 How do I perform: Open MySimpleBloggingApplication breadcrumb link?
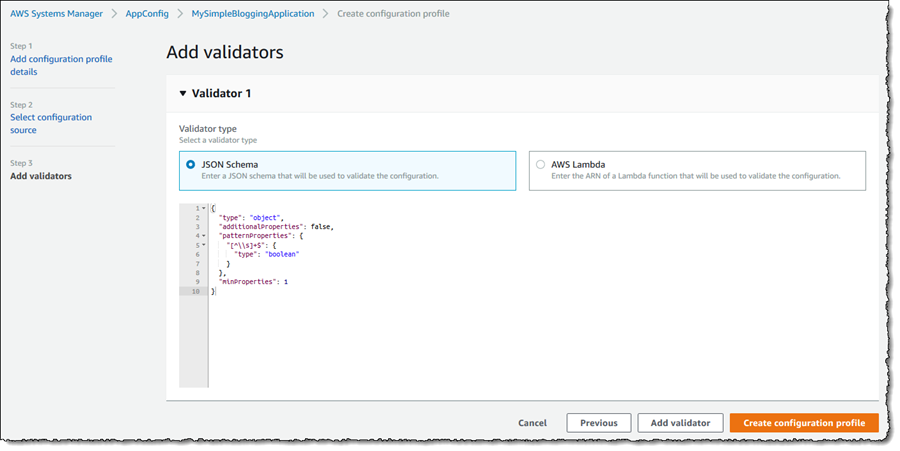tap(253, 14)
